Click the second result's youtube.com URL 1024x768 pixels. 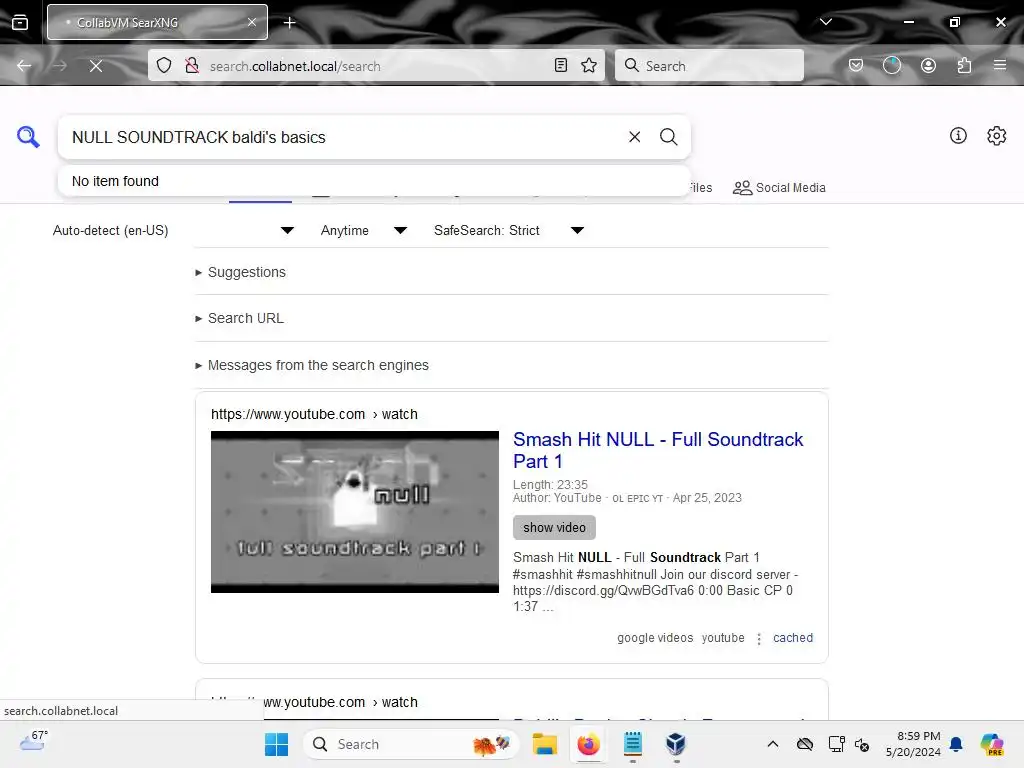point(314,703)
